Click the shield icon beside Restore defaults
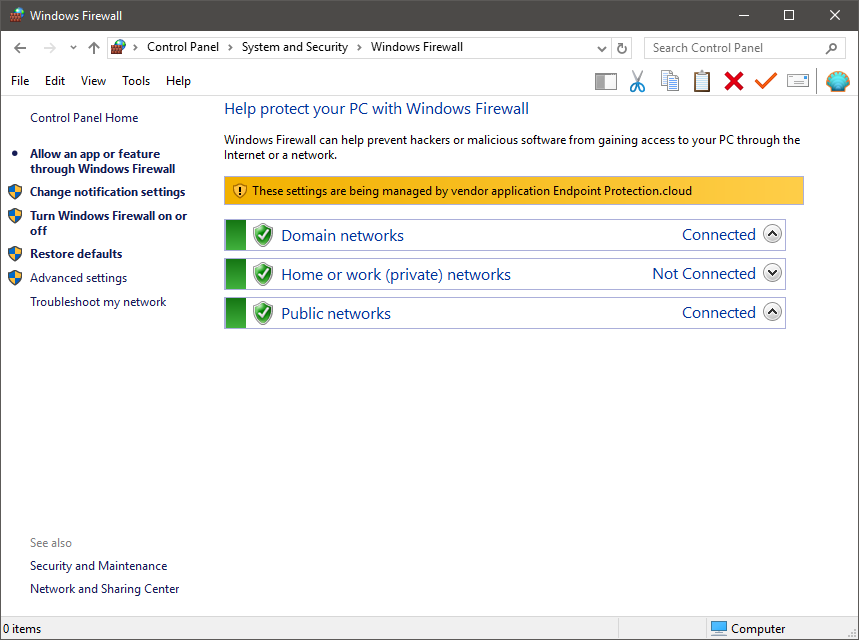This screenshot has width=859, height=640. pyautogui.click(x=15, y=254)
